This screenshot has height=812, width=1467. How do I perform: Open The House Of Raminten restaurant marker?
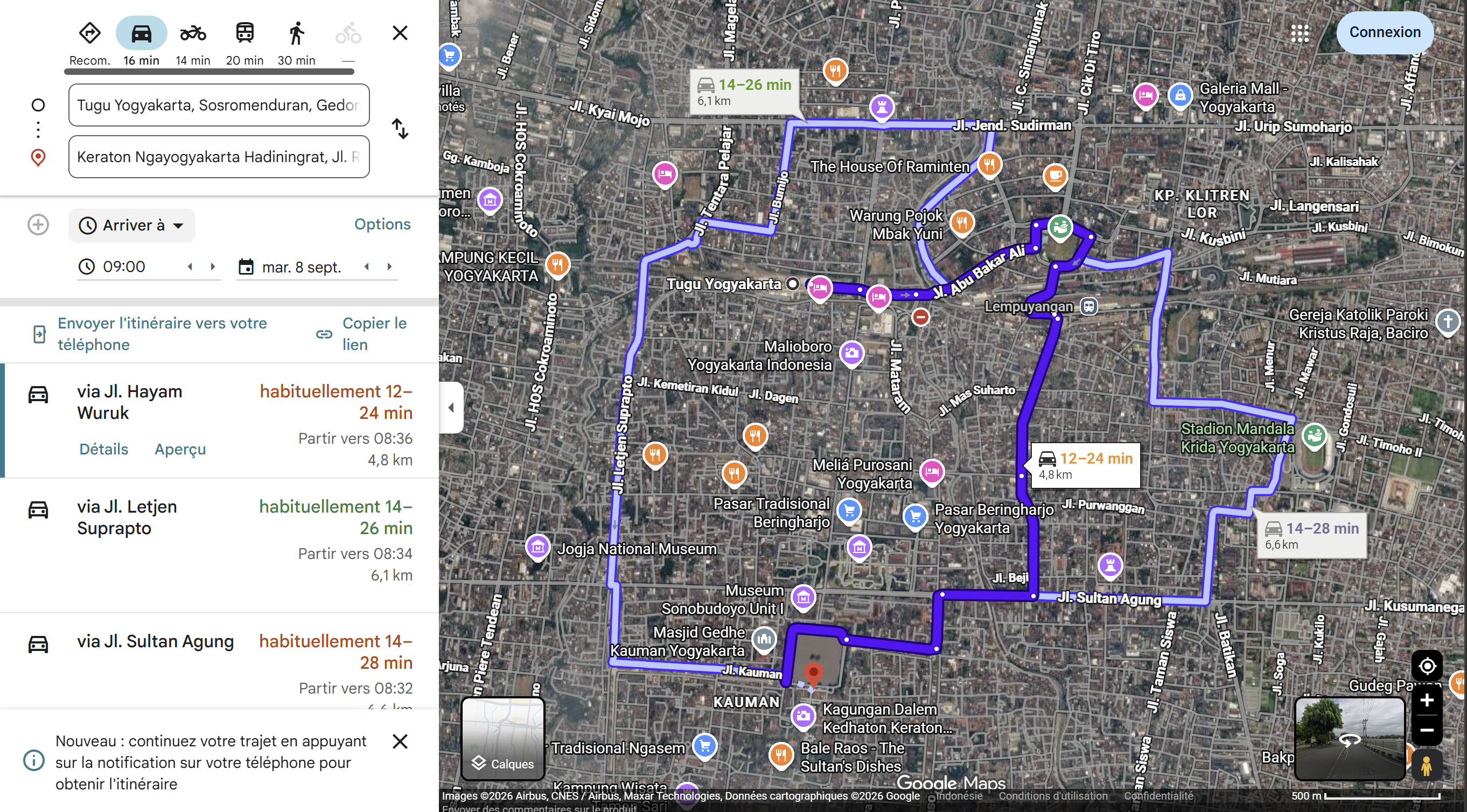tap(990, 165)
